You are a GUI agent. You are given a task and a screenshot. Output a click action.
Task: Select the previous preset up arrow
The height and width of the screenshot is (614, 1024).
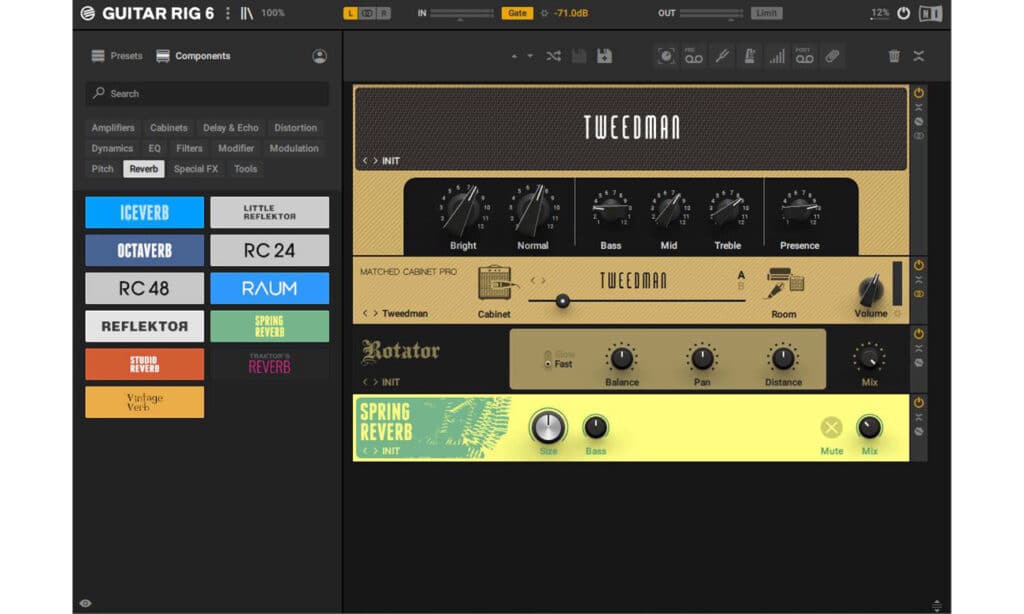[514, 56]
